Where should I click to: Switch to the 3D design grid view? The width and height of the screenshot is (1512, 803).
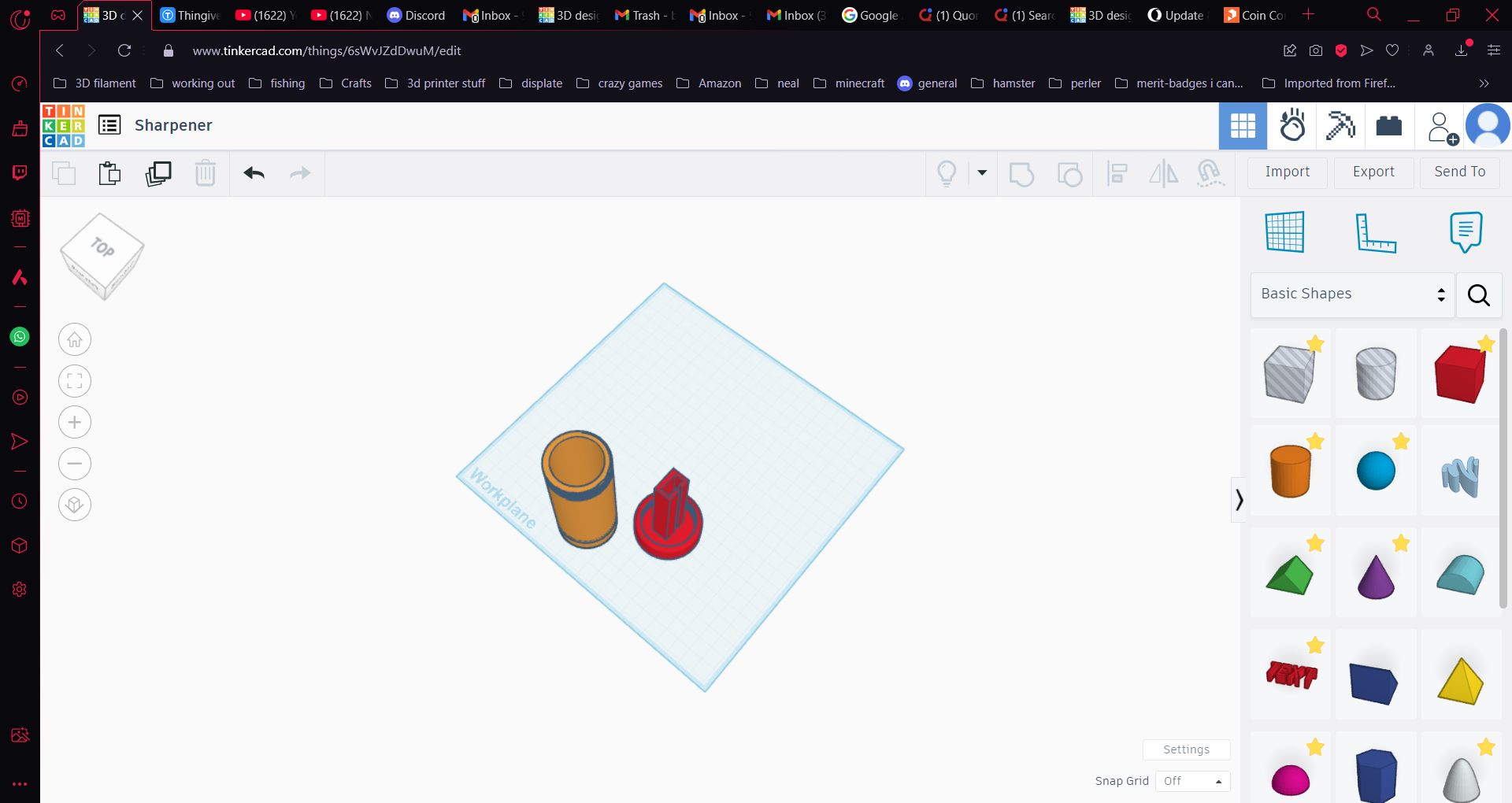pyautogui.click(x=1243, y=126)
